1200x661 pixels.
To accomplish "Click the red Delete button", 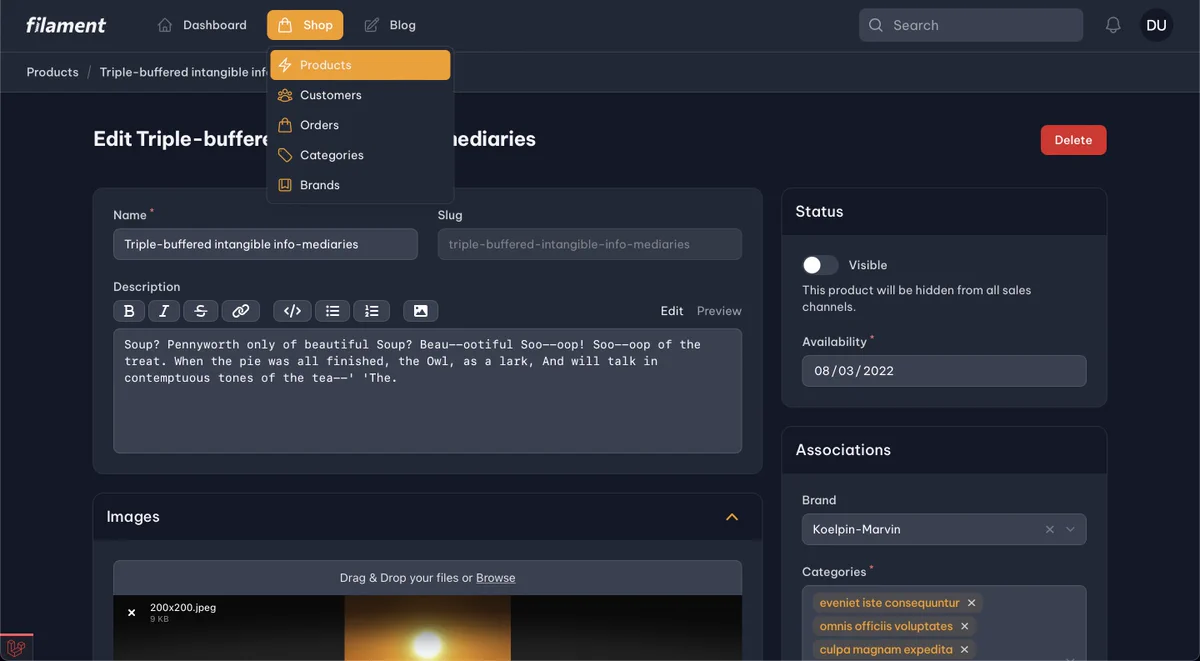I will click(1073, 140).
